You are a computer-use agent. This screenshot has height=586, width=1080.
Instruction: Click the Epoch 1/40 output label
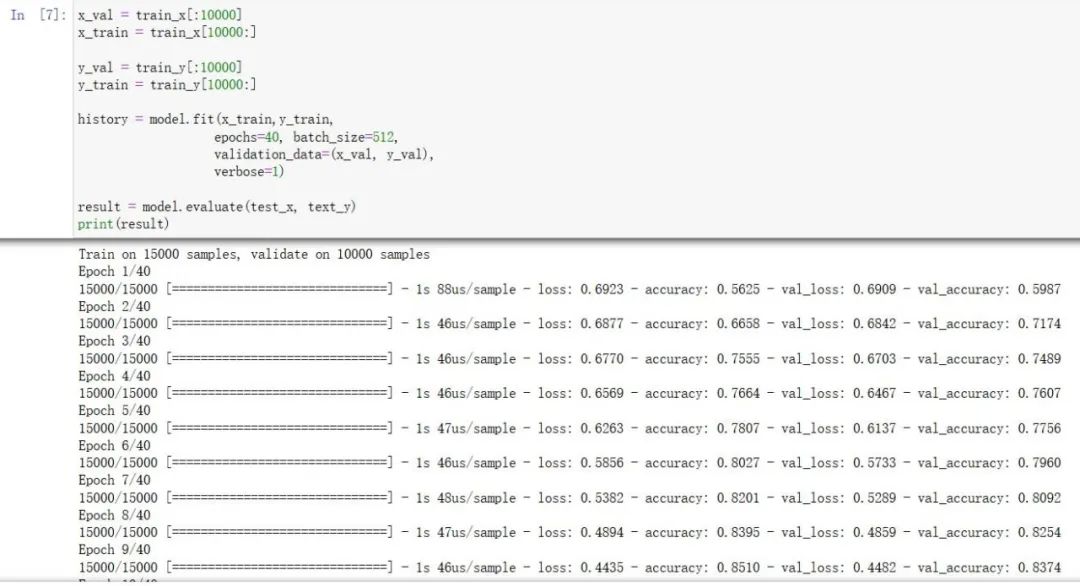pos(114,272)
